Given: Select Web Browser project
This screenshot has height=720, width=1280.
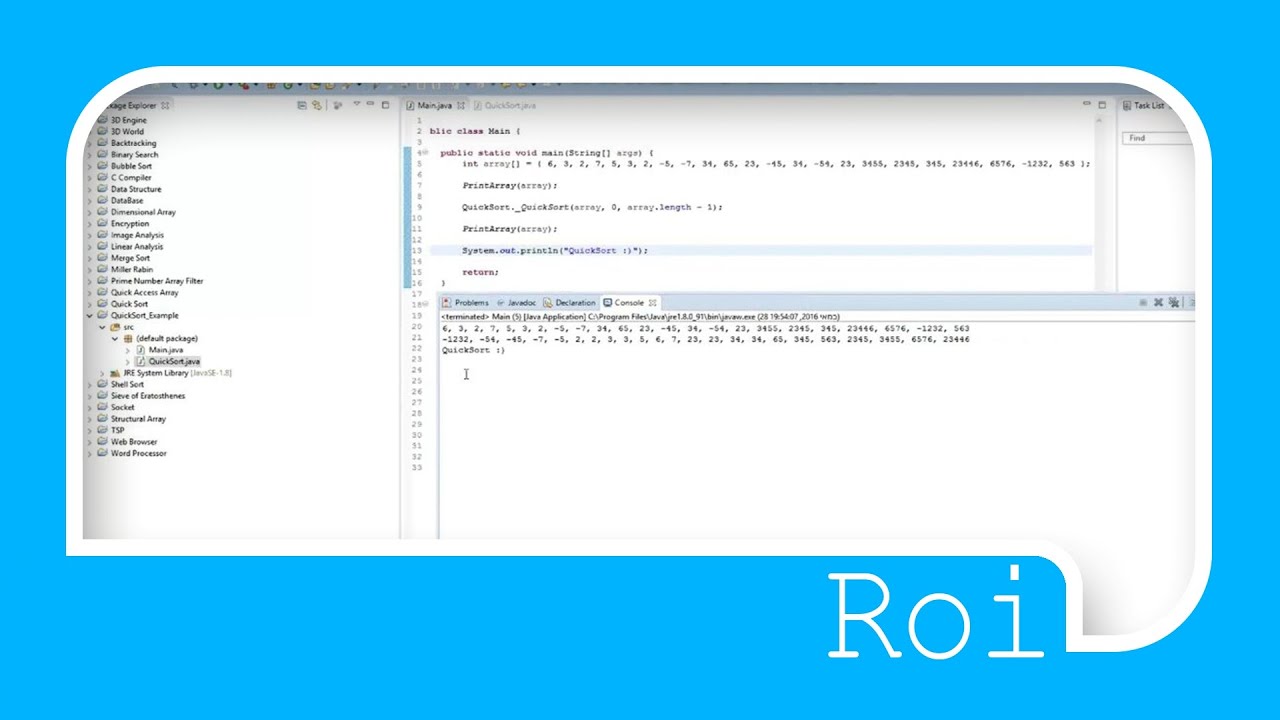Looking at the screenshot, I should [134, 442].
